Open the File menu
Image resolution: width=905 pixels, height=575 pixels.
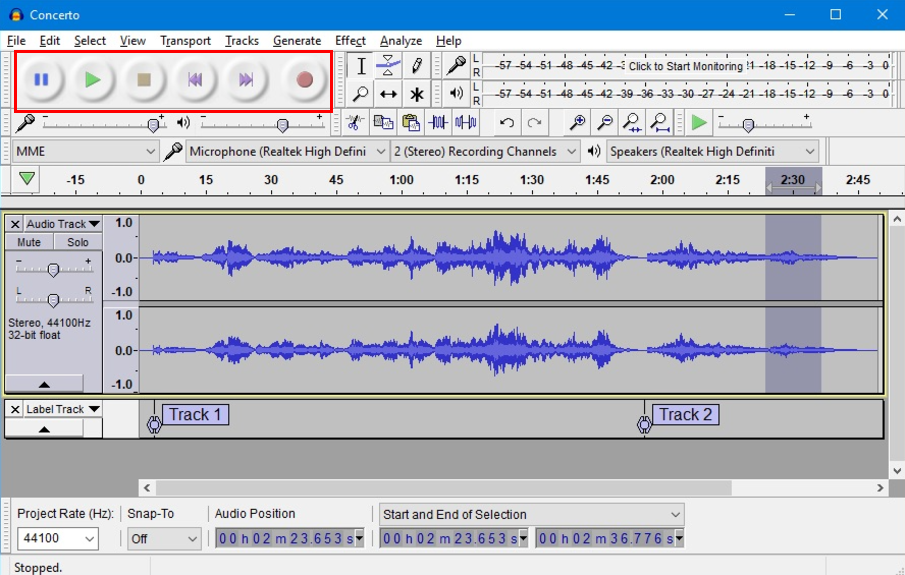[x=16, y=40]
